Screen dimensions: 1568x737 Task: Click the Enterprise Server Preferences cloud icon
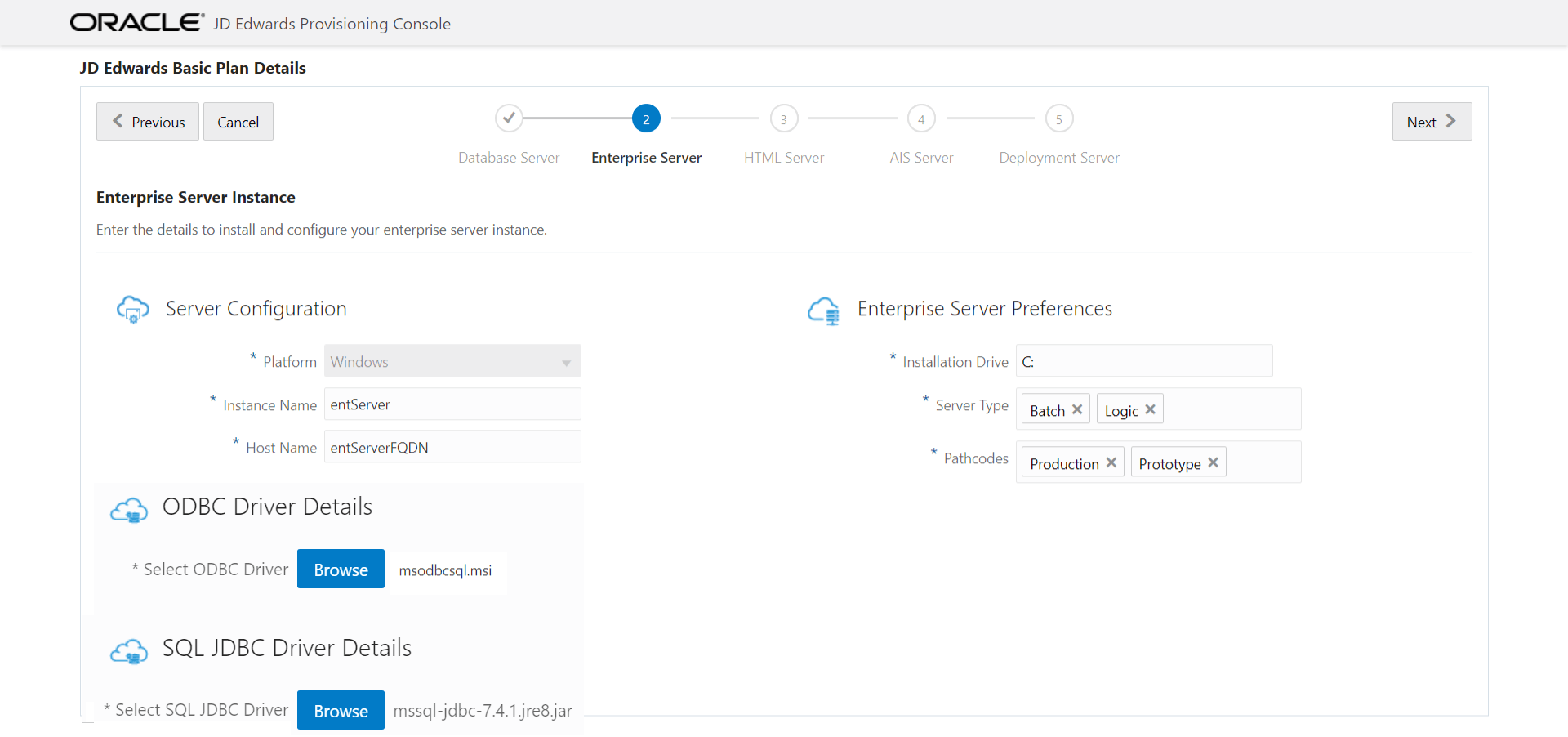[823, 311]
